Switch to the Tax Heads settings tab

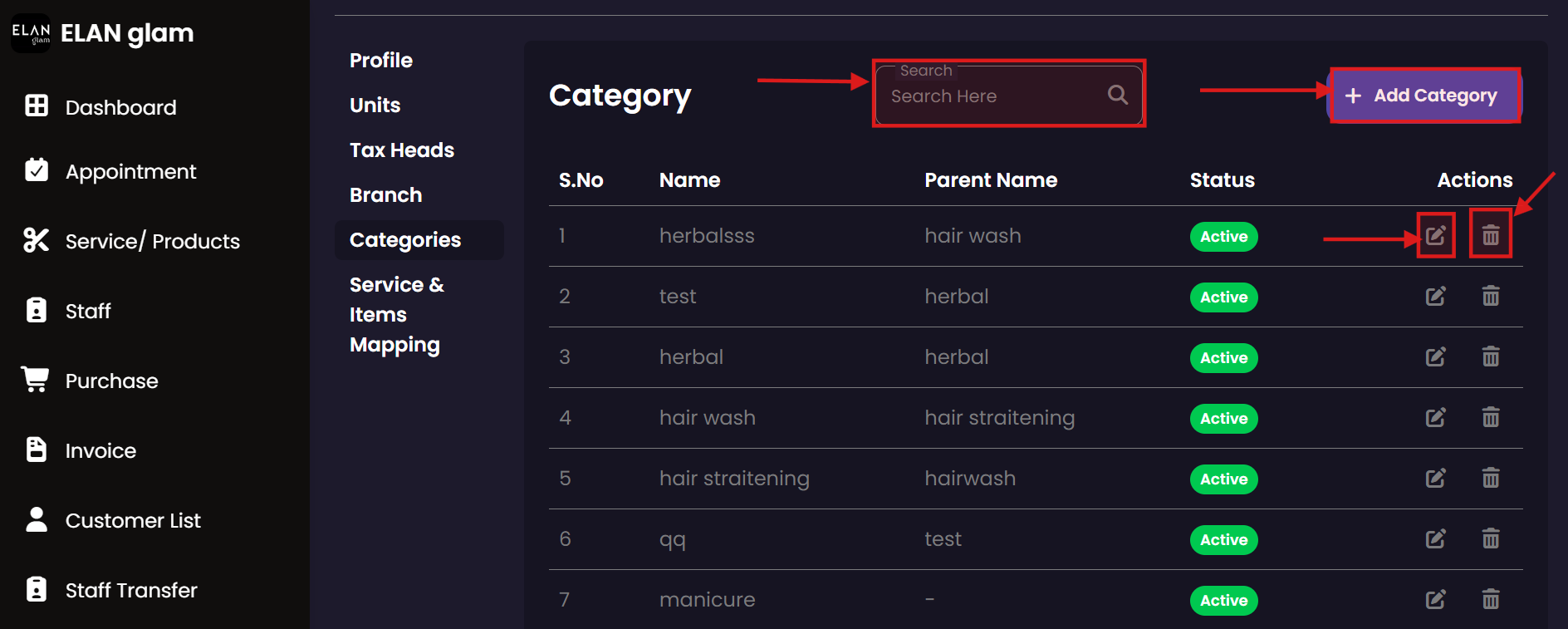pos(402,150)
